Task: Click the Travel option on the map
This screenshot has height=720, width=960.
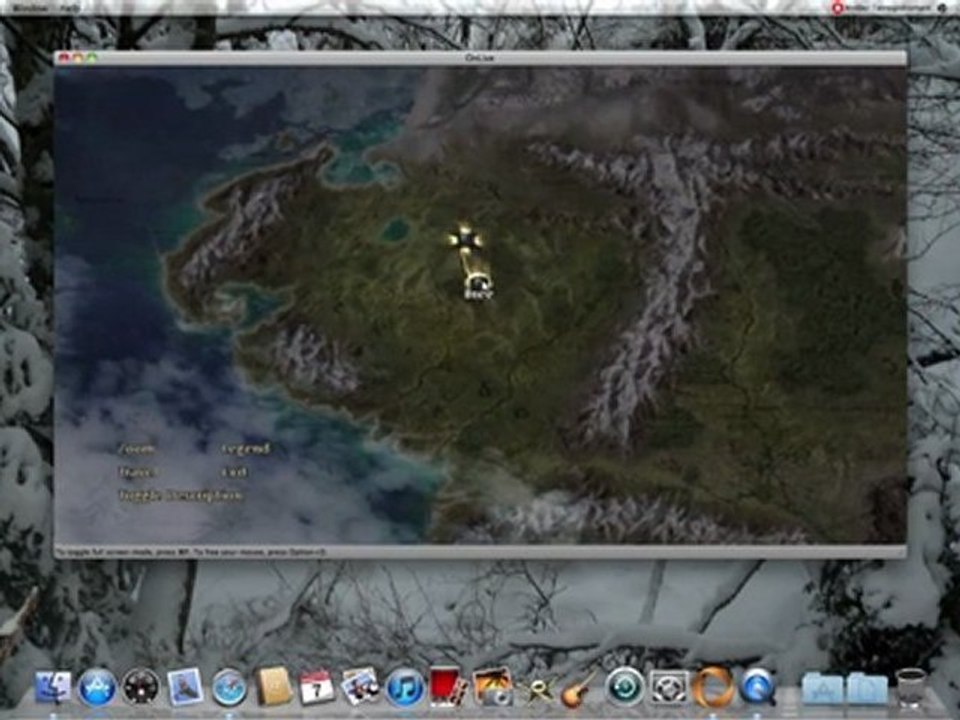Action: (x=138, y=473)
